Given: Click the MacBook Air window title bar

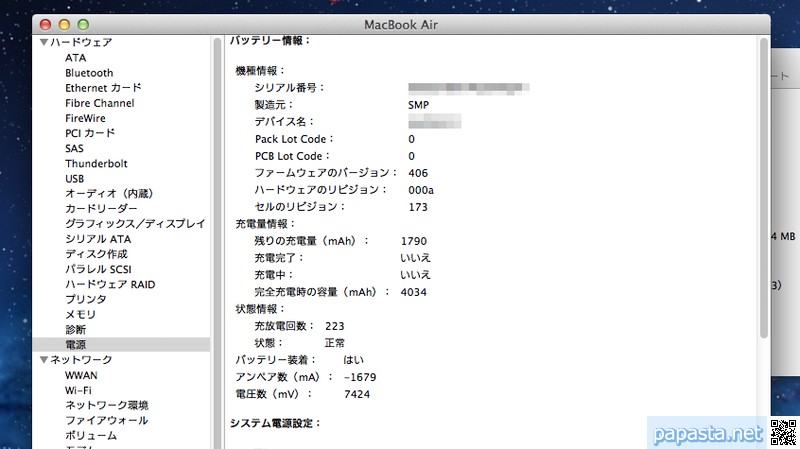Looking at the screenshot, I should (400, 23).
